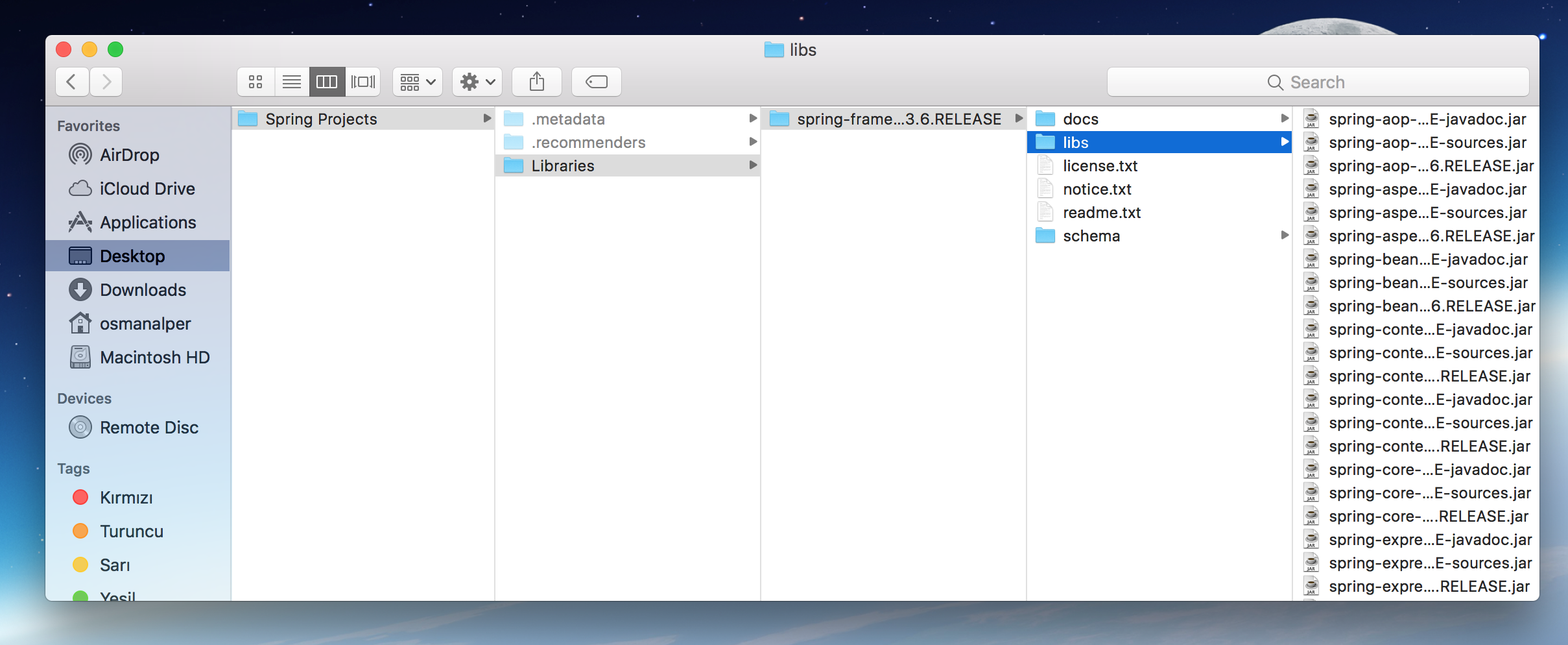
Task: Open Macintosh HD in the sidebar
Action: click(x=137, y=357)
